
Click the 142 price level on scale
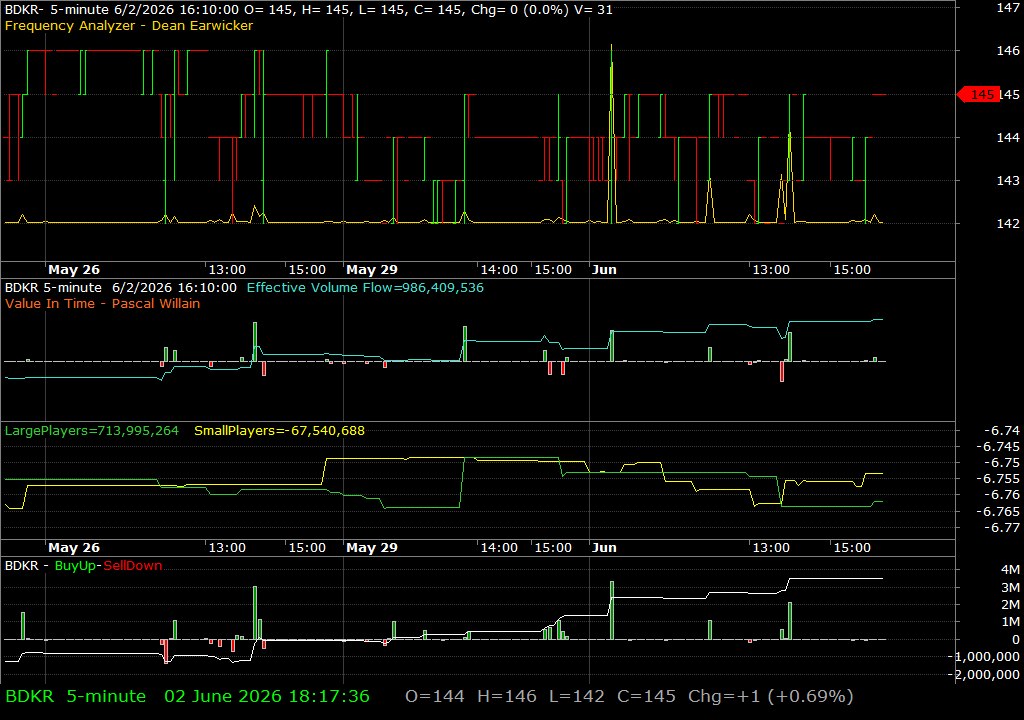click(1008, 223)
